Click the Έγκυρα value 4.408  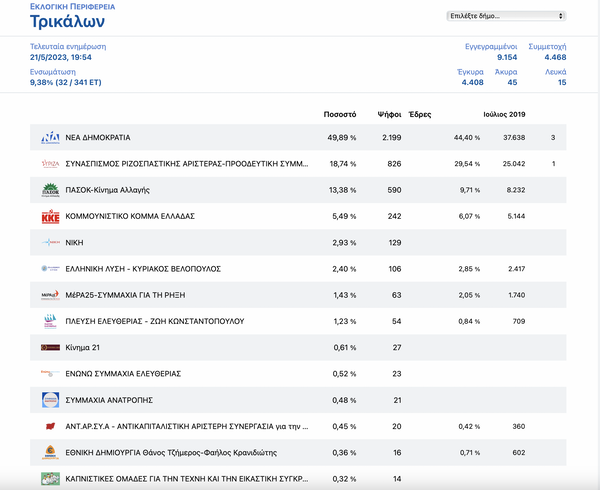click(x=473, y=82)
